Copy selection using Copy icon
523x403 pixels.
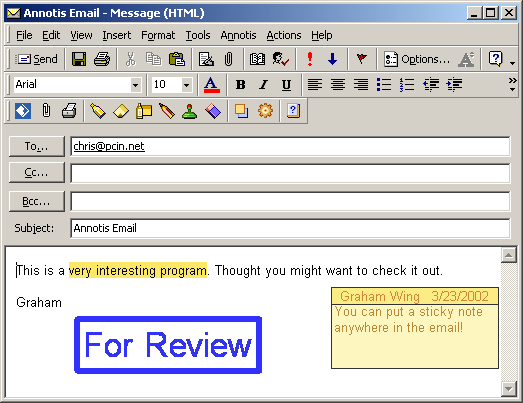tap(153, 59)
